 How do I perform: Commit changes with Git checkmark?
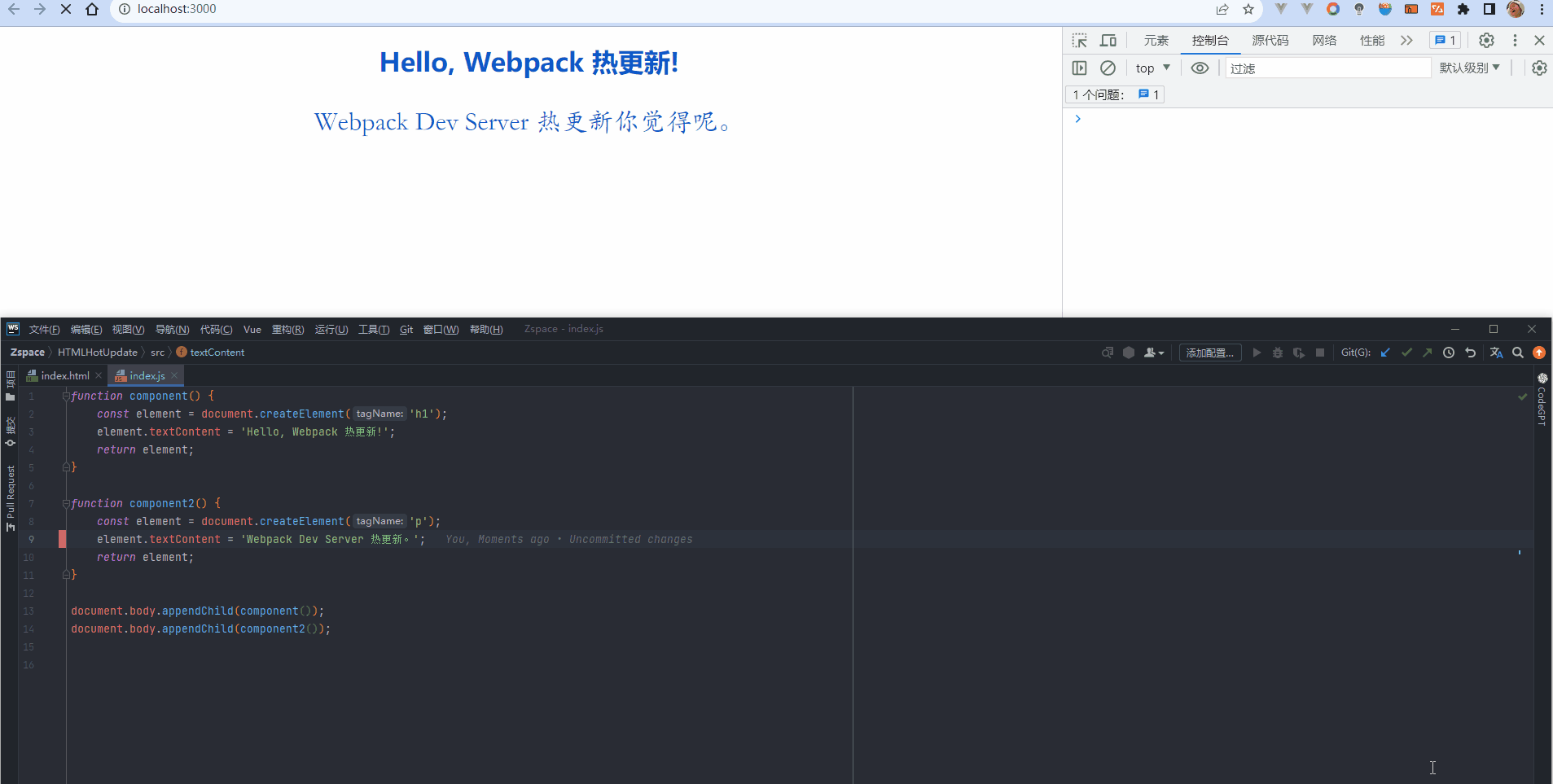click(1406, 353)
